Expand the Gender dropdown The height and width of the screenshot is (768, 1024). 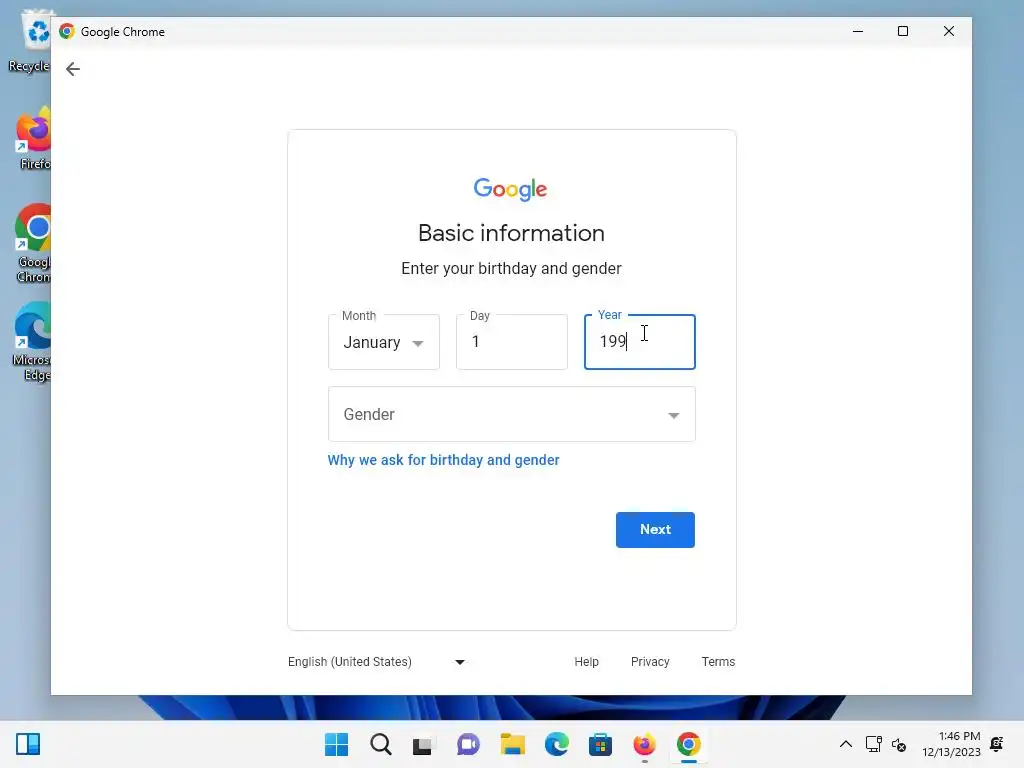coord(511,414)
